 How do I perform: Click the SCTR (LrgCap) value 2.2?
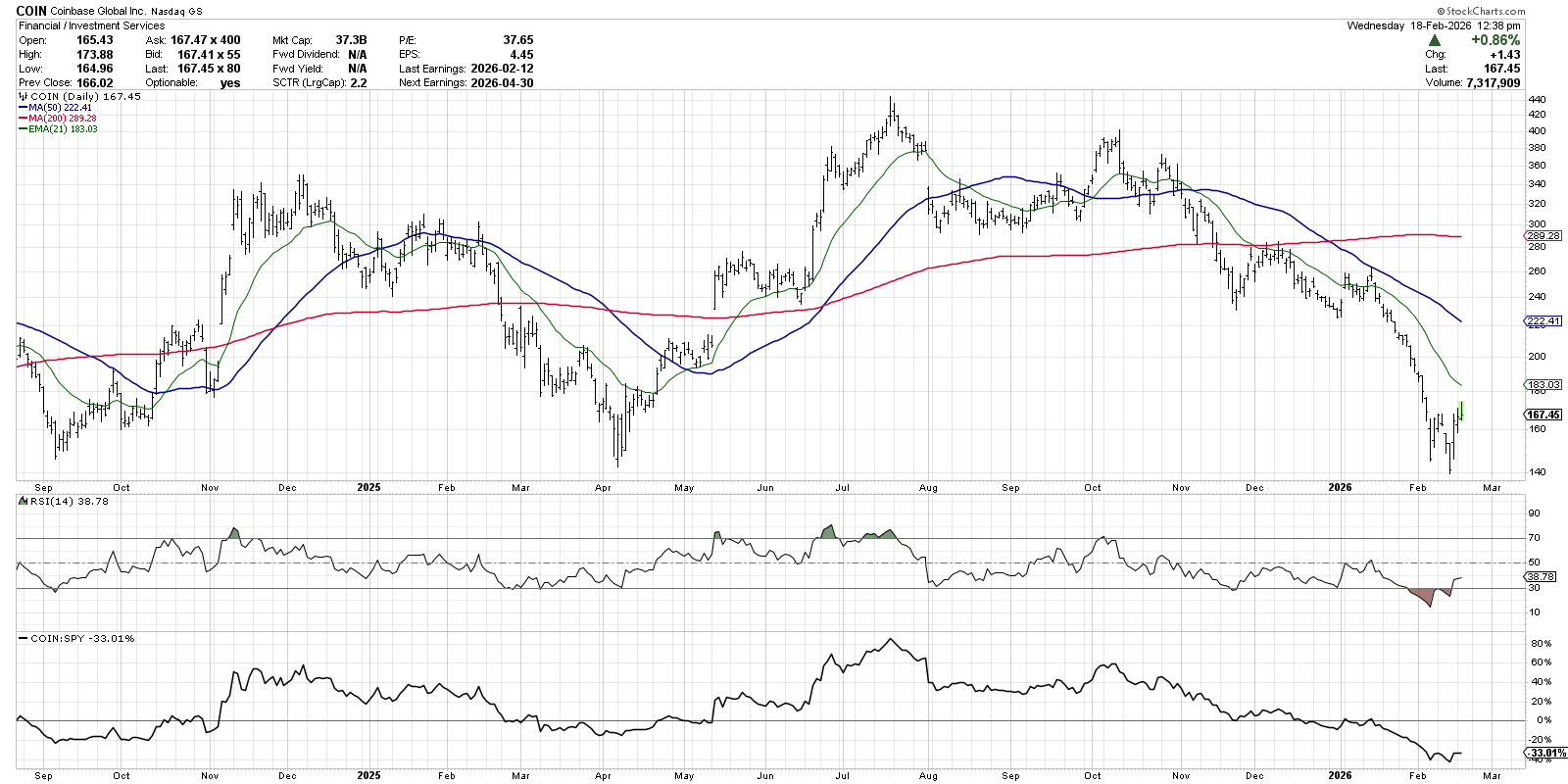point(359,83)
